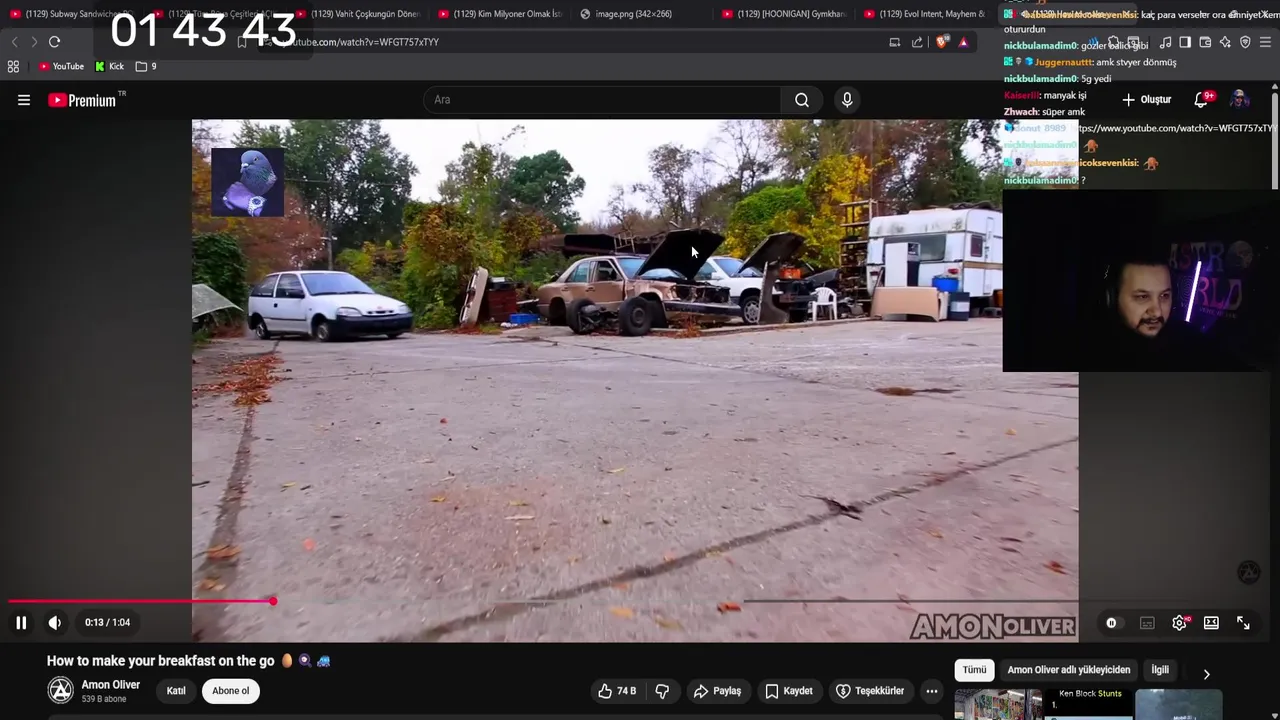The height and width of the screenshot is (720, 1280).
Task: Click the 'Teşekkürler' thanks button
Action: (870, 691)
